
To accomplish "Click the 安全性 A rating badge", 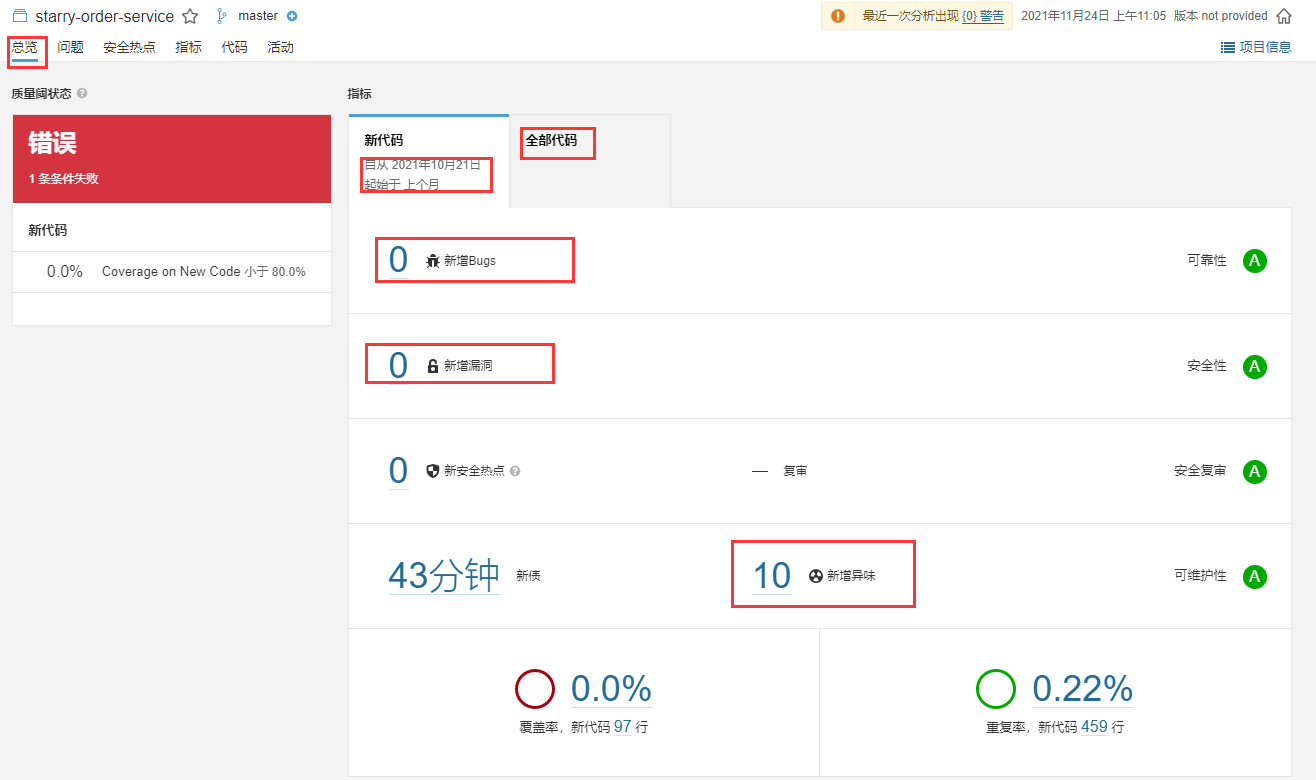I will pyautogui.click(x=1255, y=366).
